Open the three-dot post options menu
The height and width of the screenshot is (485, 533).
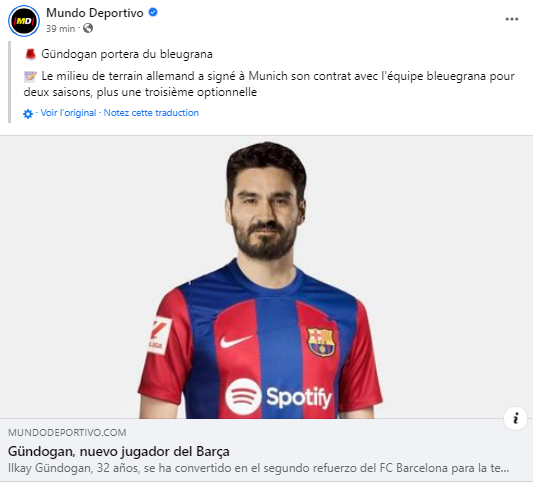[x=512, y=19]
